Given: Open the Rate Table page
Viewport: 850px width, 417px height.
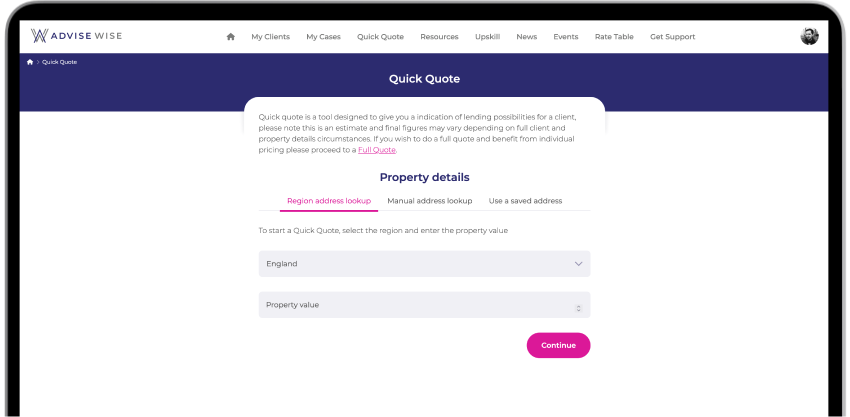Looking at the screenshot, I should click(614, 37).
